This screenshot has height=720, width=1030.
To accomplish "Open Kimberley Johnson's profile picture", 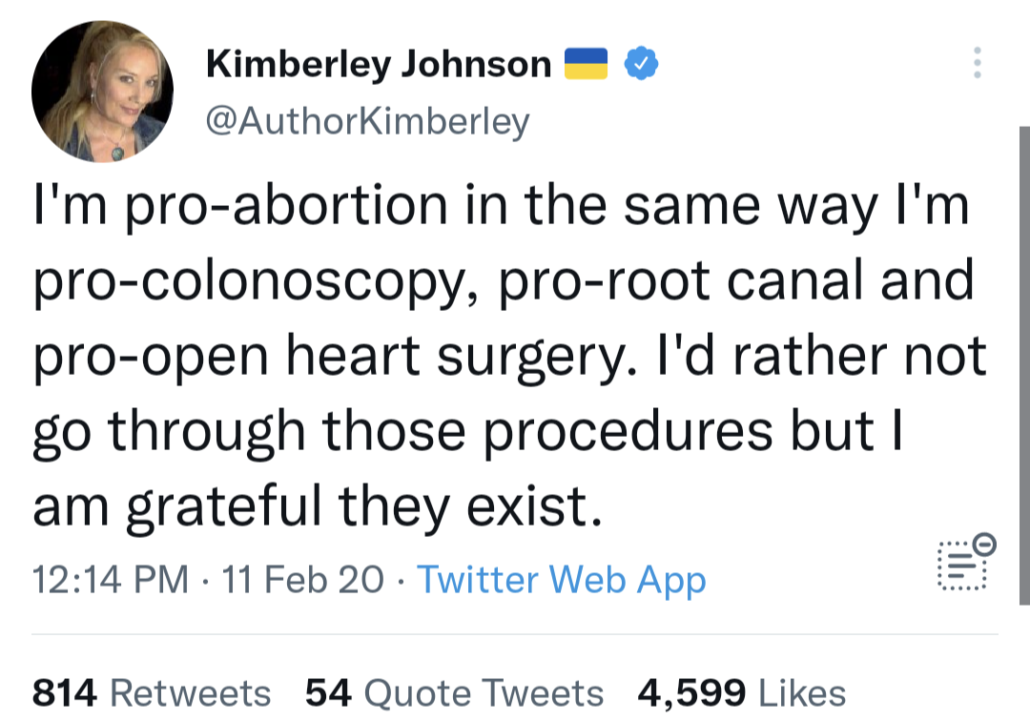I will point(102,91).
